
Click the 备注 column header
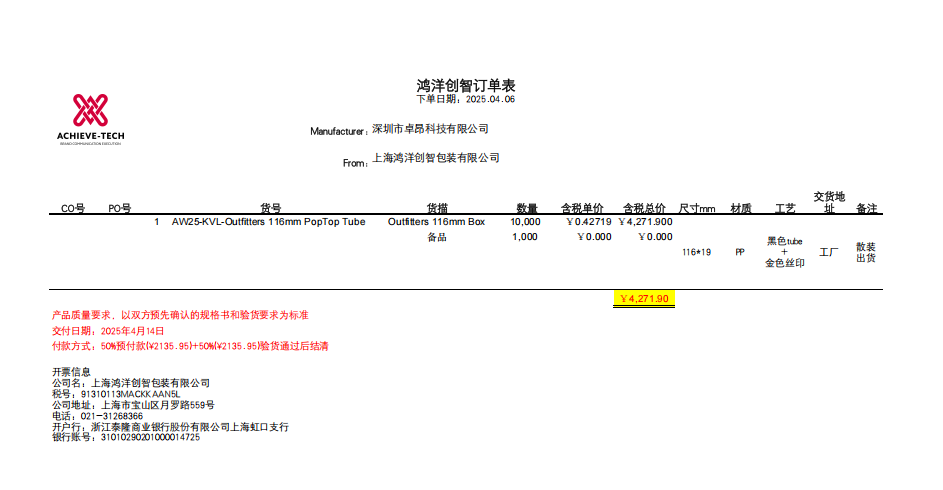pyautogui.click(x=867, y=208)
